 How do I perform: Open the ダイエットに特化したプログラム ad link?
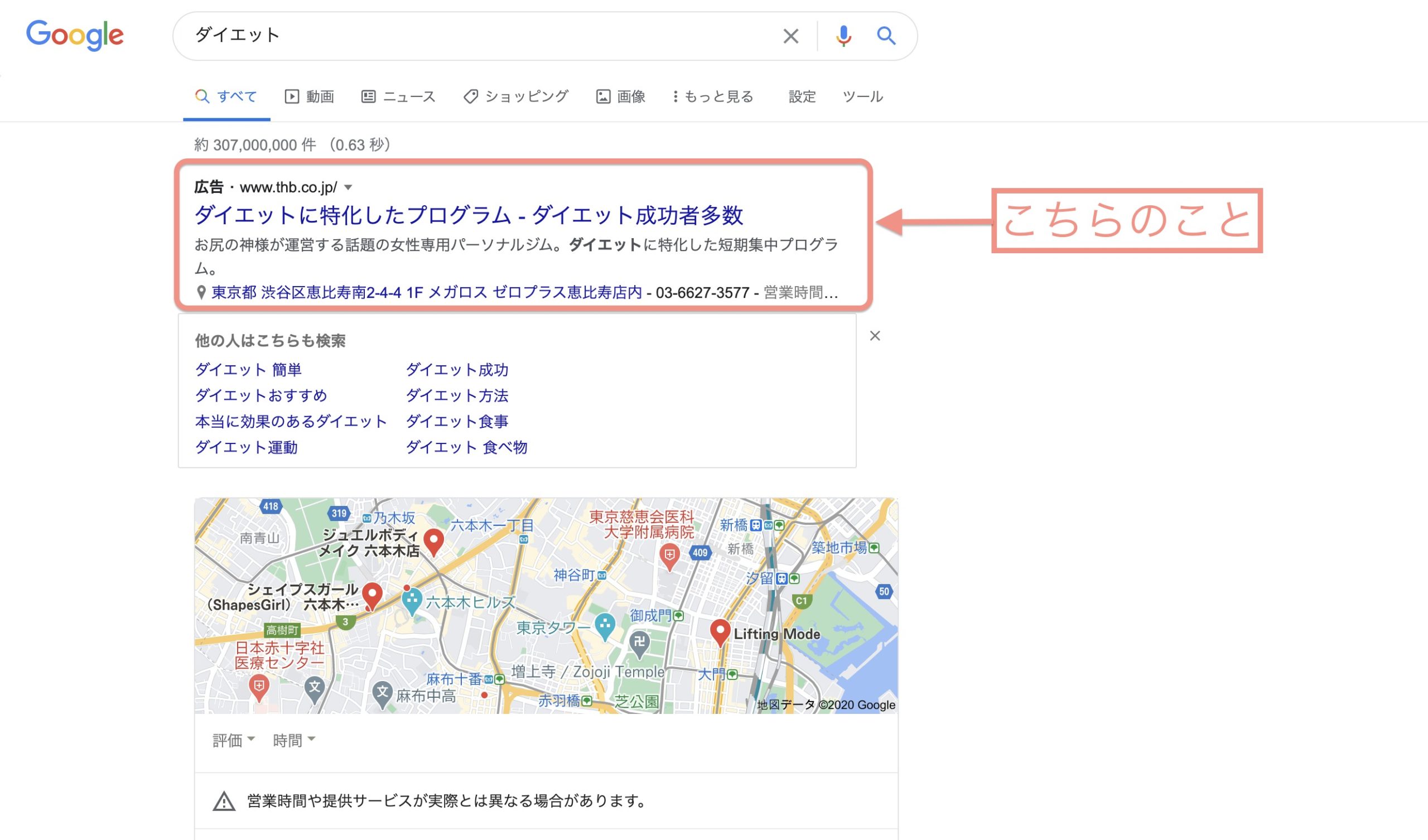468,215
